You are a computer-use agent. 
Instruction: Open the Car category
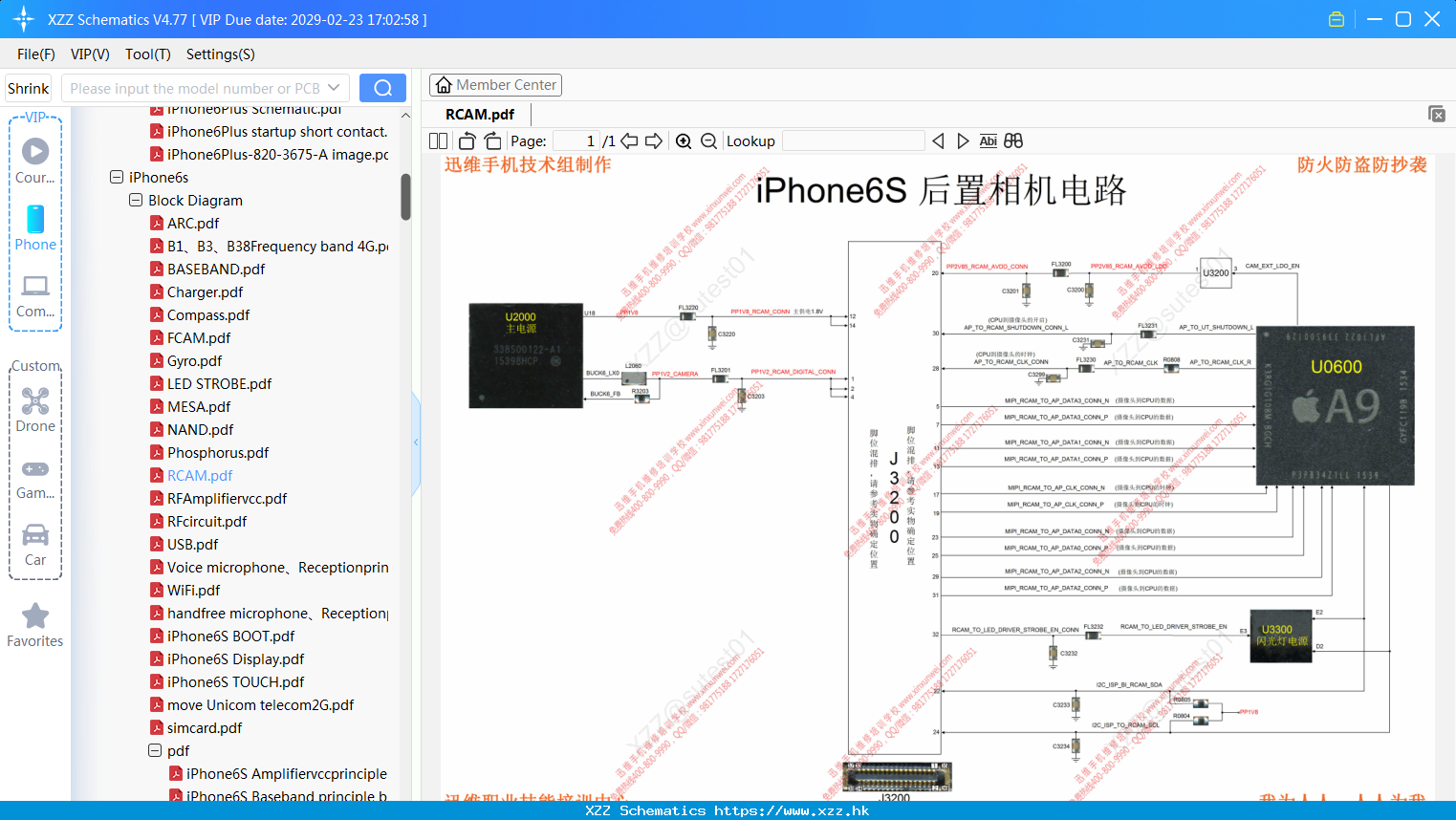(x=35, y=545)
